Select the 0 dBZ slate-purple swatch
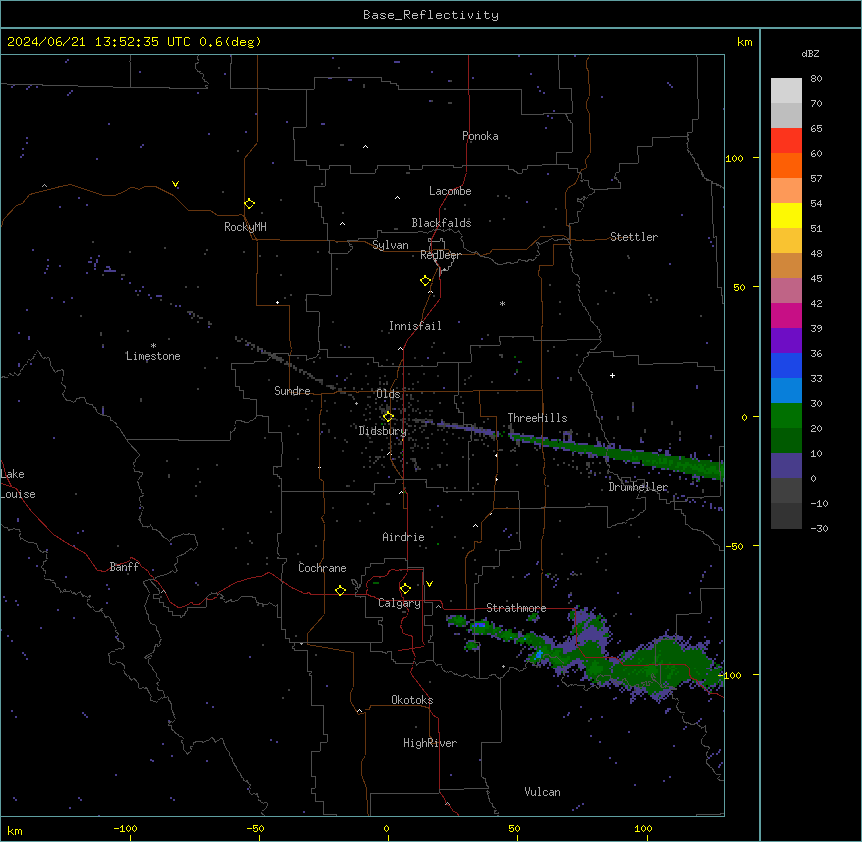 point(786,466)
